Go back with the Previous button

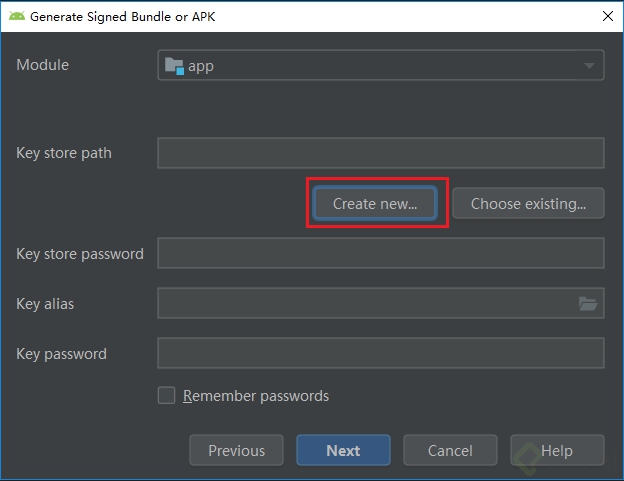click(x=236, y=450)
